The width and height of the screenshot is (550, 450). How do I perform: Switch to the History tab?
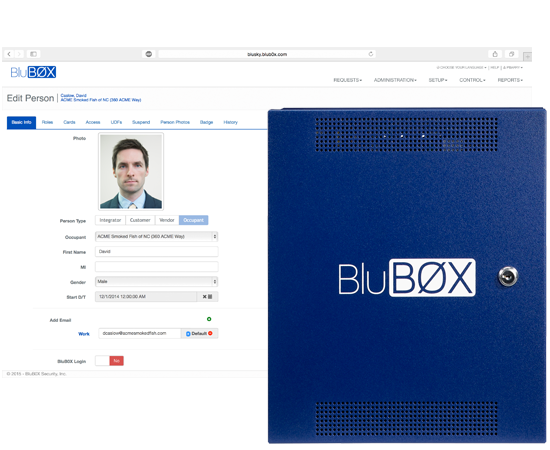click(x=230, y=122)
